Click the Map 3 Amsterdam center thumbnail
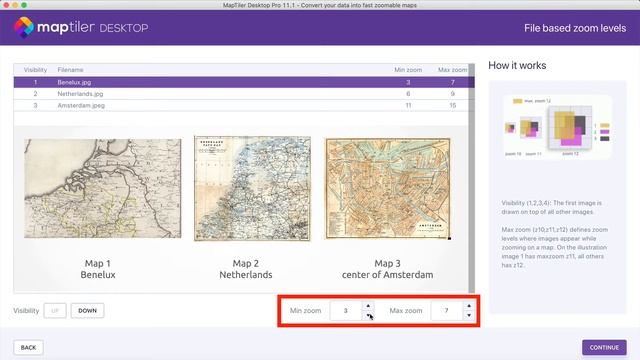 tap(388, 189)
